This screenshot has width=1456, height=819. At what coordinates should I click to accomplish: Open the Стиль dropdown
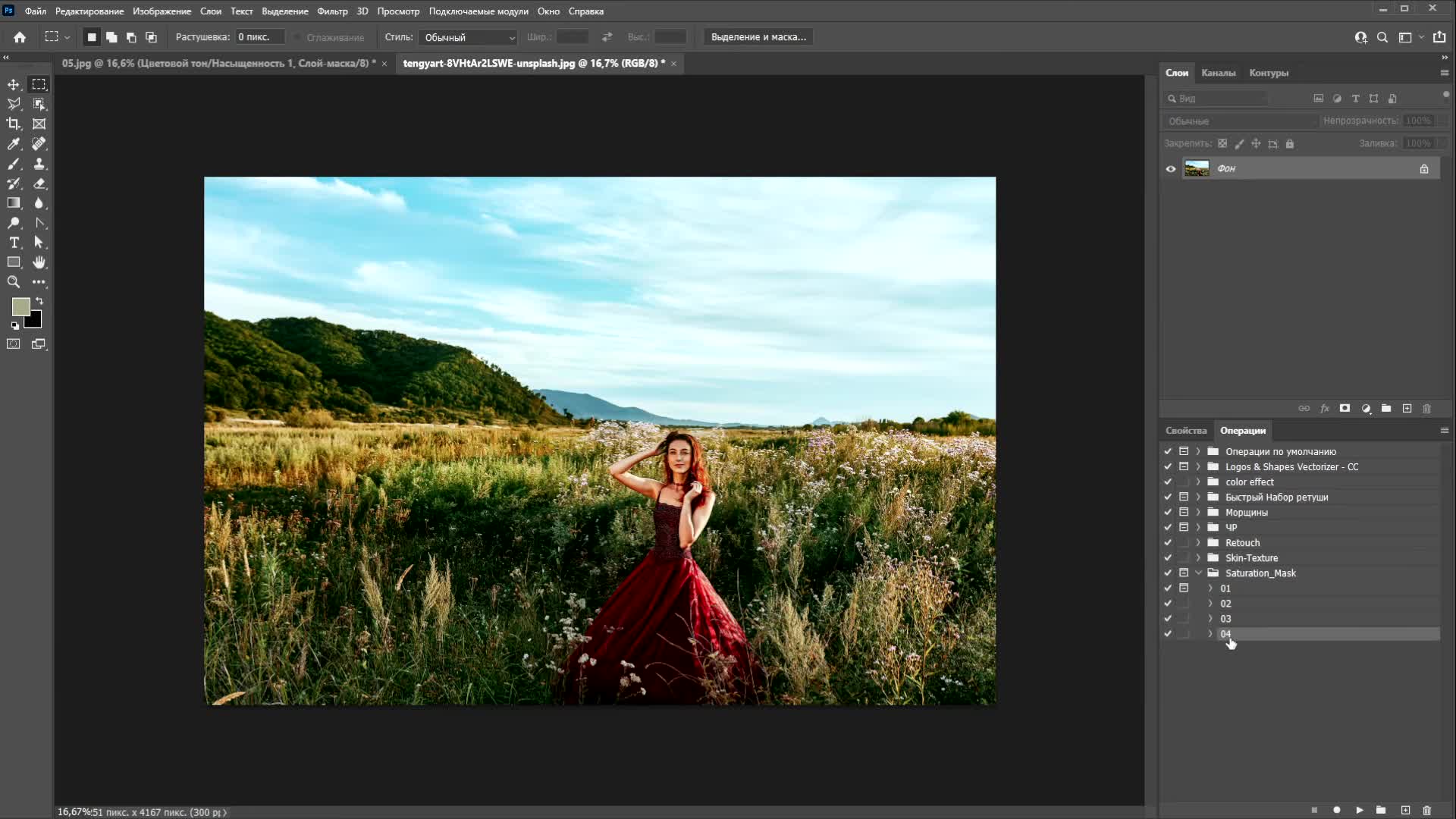(x=469, y=37)
